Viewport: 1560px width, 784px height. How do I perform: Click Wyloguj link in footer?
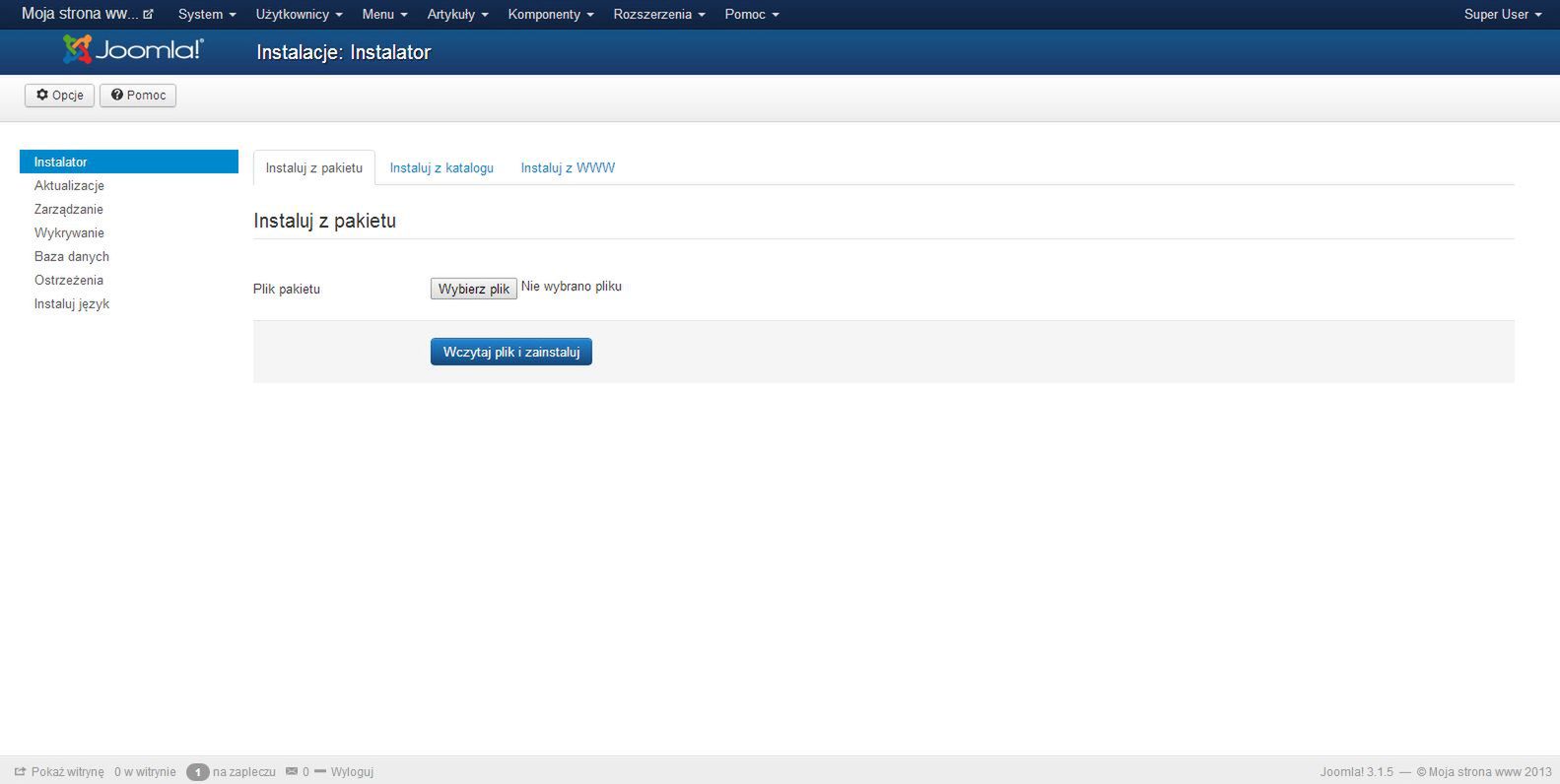(352, 772)
